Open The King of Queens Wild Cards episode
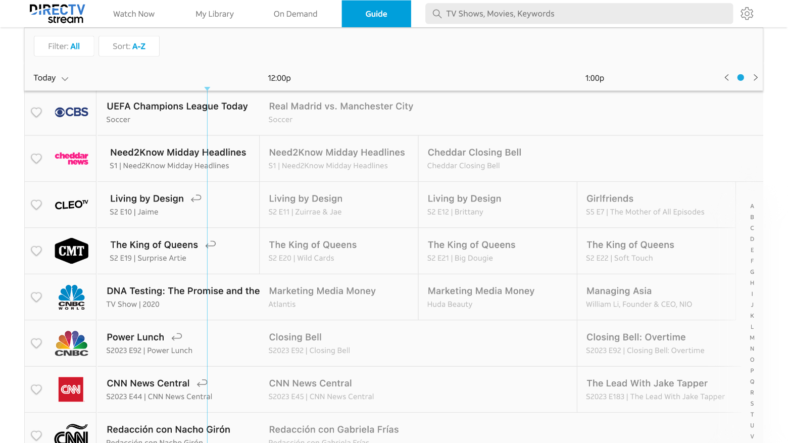788x443 pixels. coord(339,251)
